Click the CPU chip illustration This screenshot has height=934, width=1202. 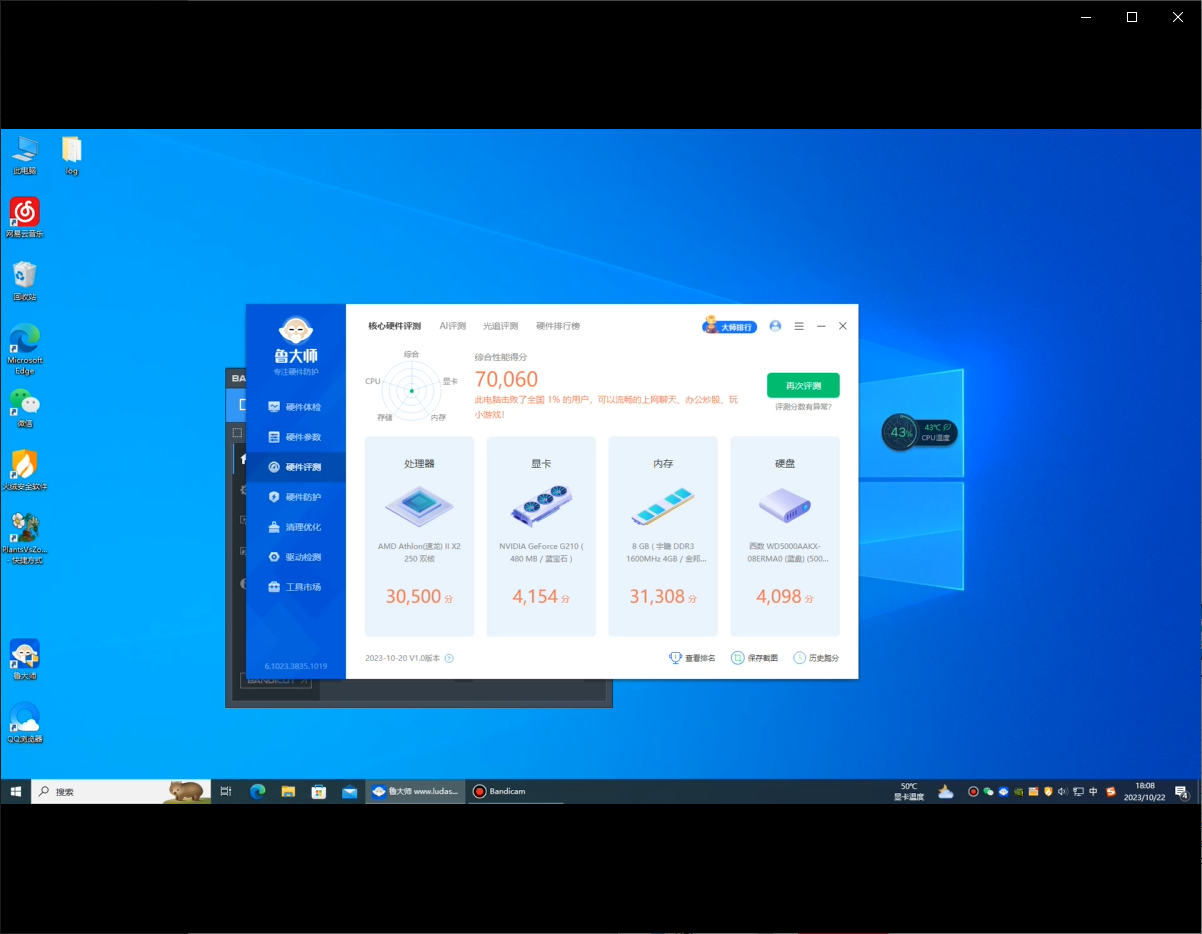[419, 506]
